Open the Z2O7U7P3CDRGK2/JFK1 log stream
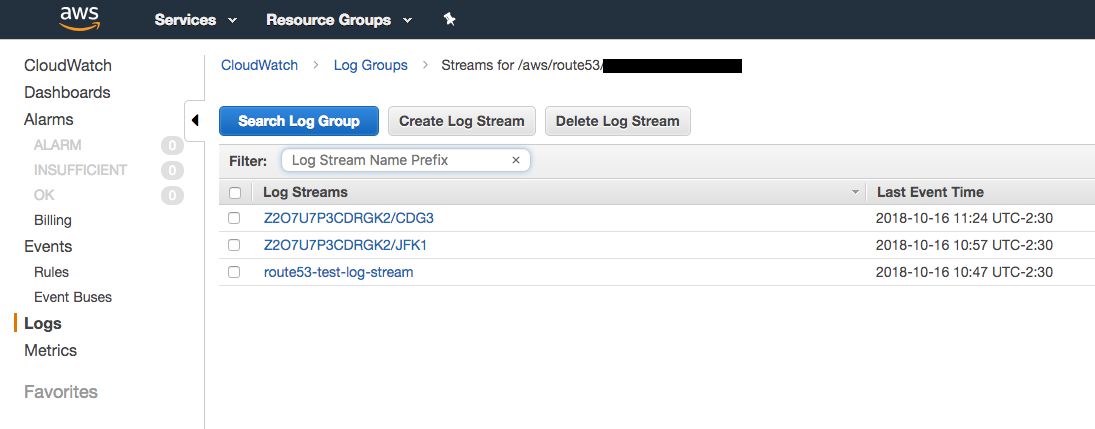This screenshot has width=1095, height=429. [345, 245]
